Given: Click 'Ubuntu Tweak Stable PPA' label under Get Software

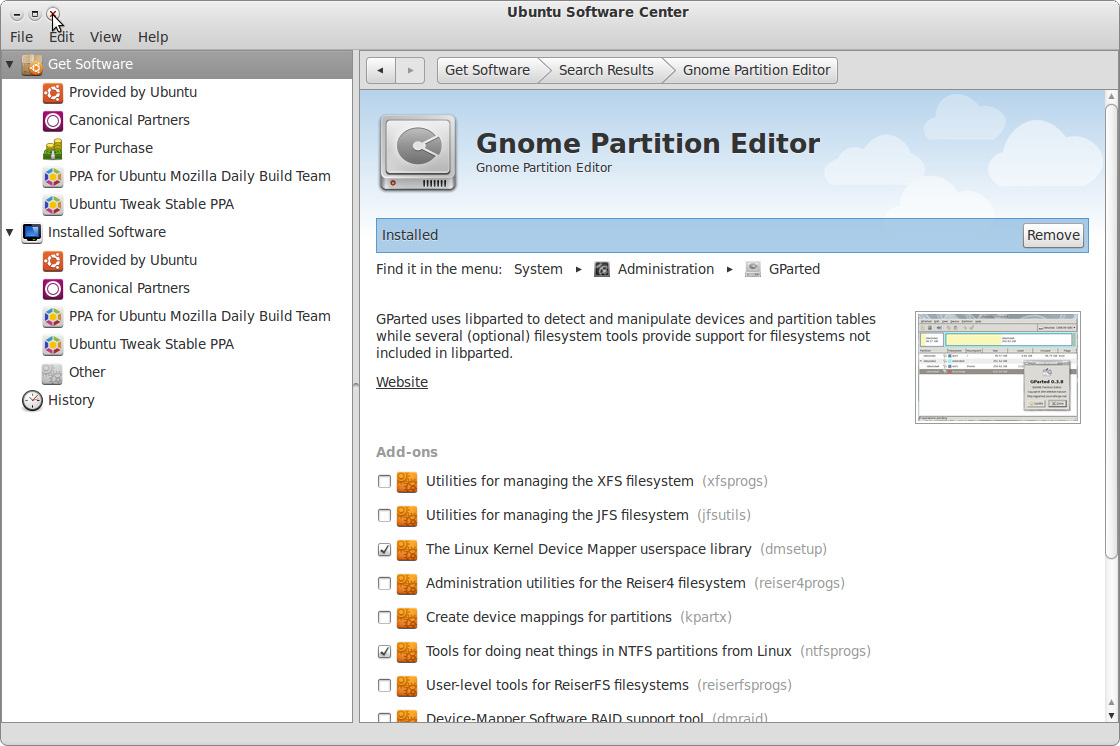Looking at the screenshot, I should 151,204.
